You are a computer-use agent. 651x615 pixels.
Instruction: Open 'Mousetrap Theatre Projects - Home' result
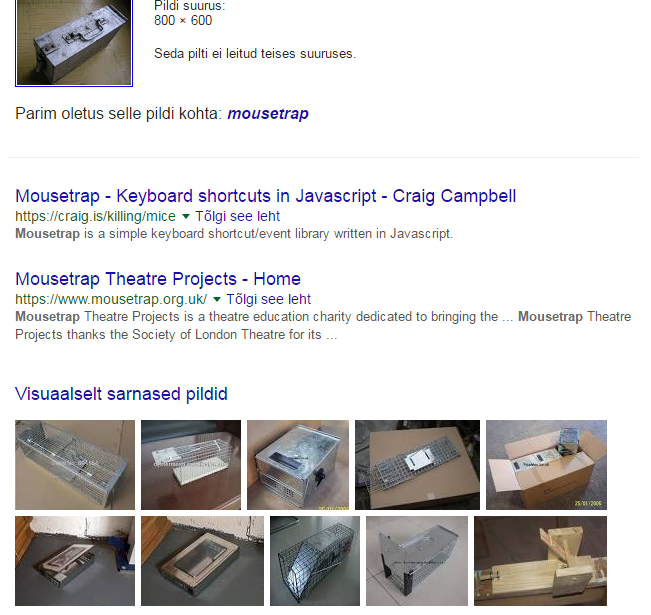pyautogui.click(x=158, y=279)
